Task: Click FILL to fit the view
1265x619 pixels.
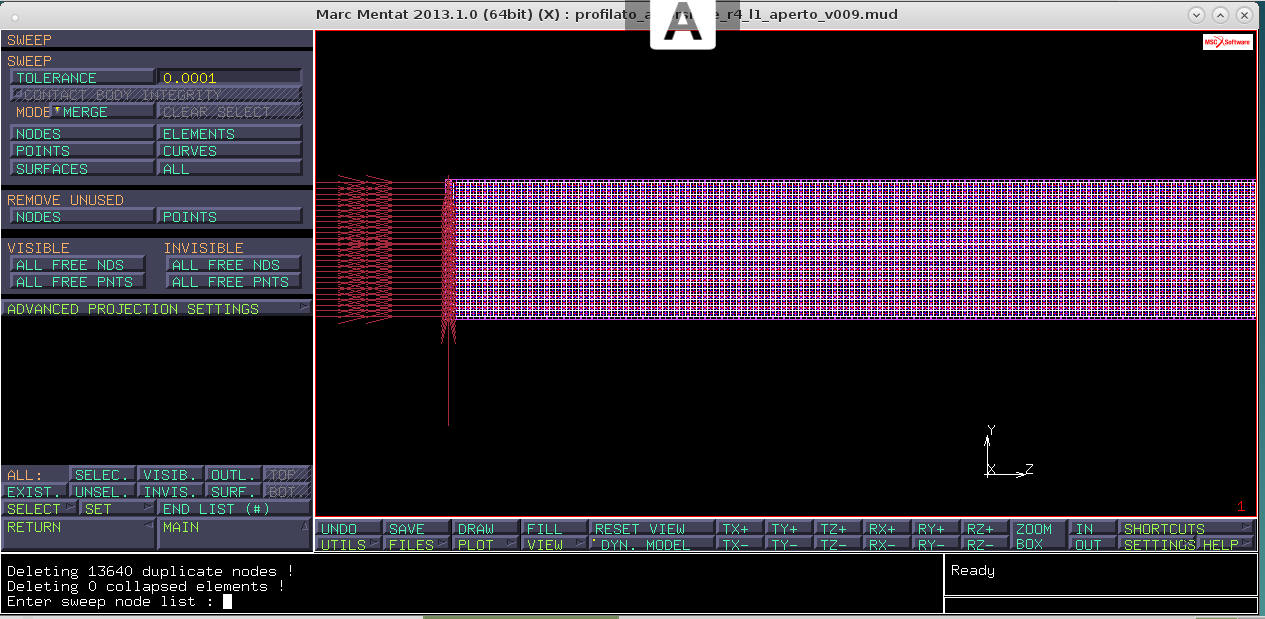Action: [x=555, y=529]
